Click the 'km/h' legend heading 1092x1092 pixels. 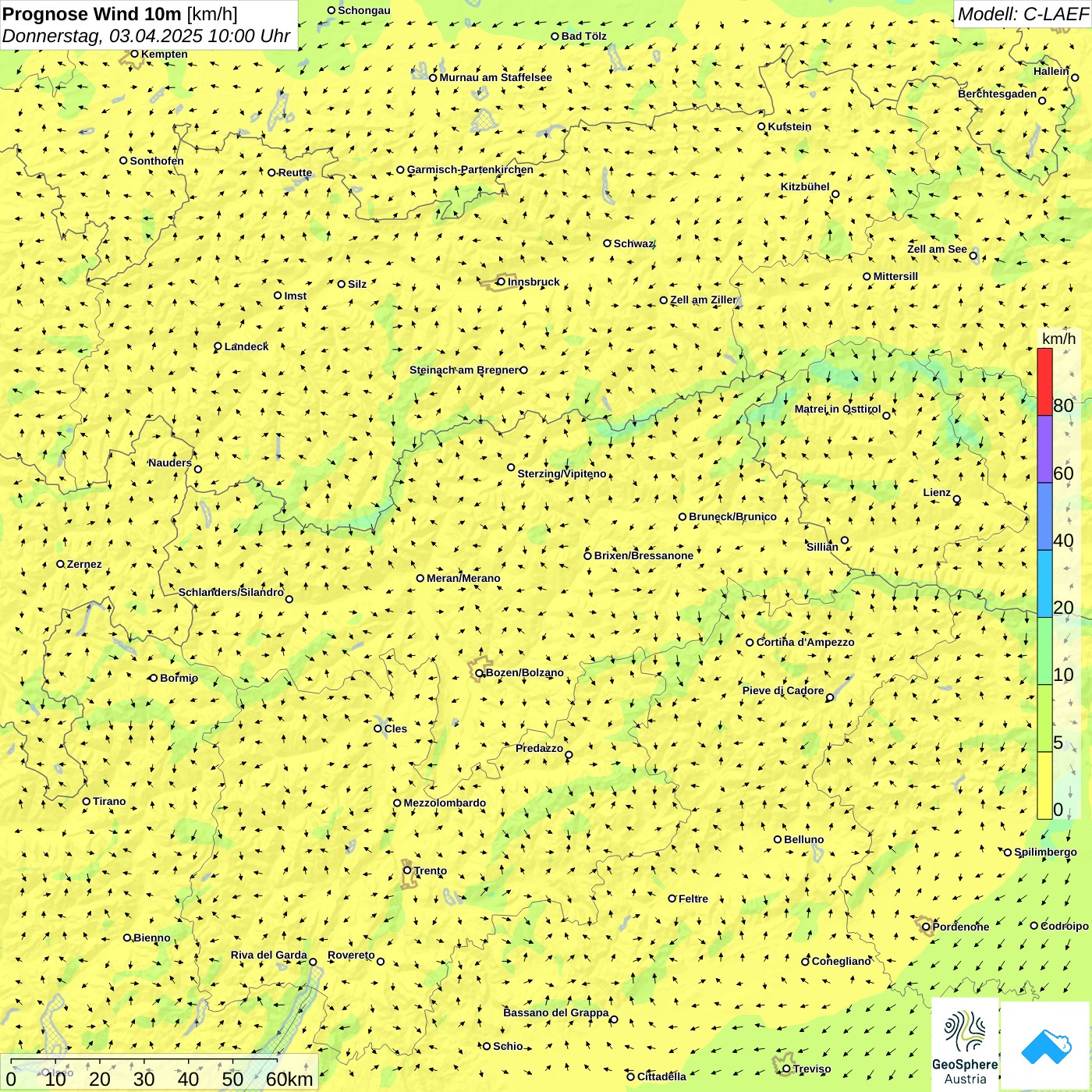coord(1058,338)
